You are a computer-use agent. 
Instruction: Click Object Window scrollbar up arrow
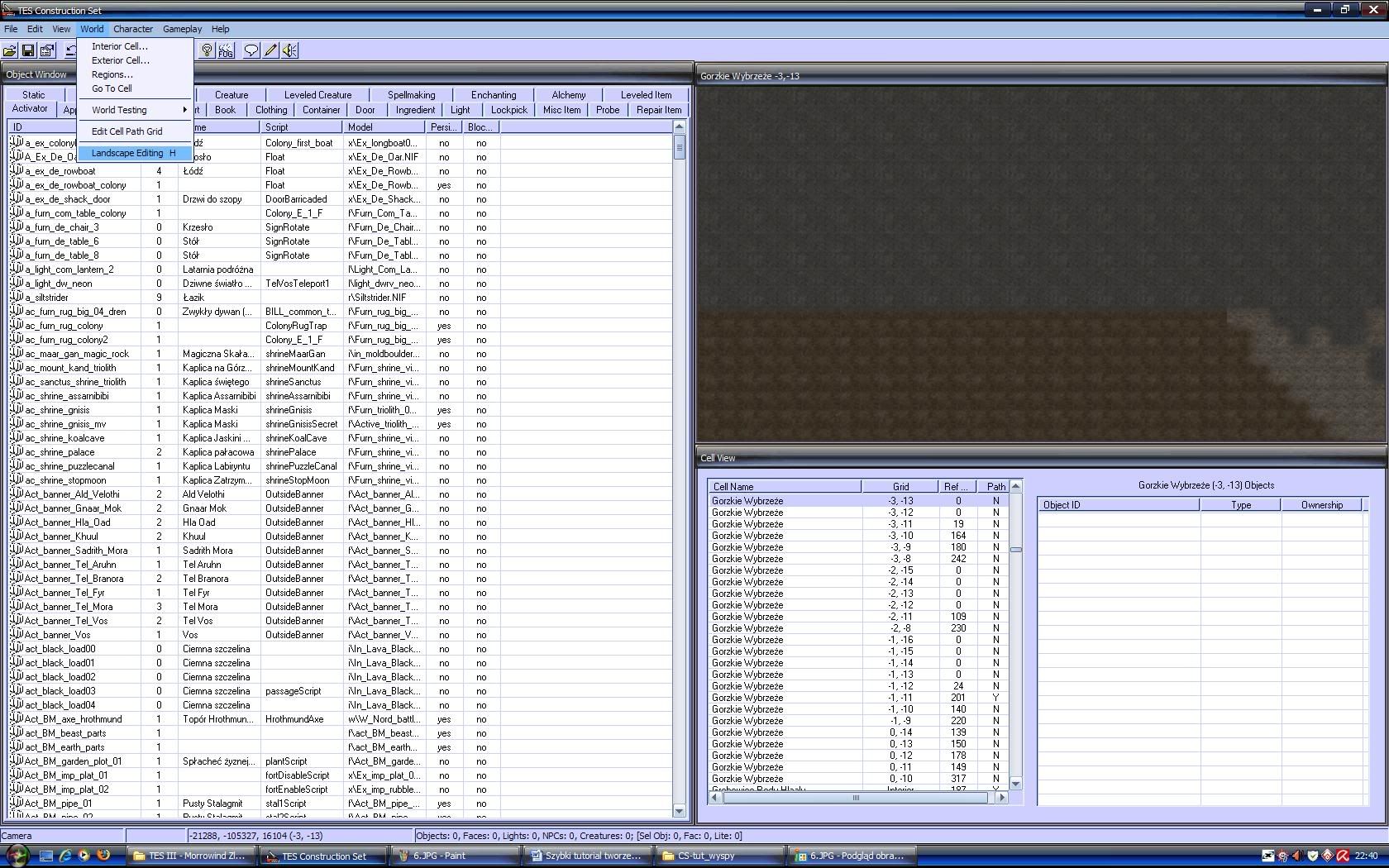coord(680,127)
